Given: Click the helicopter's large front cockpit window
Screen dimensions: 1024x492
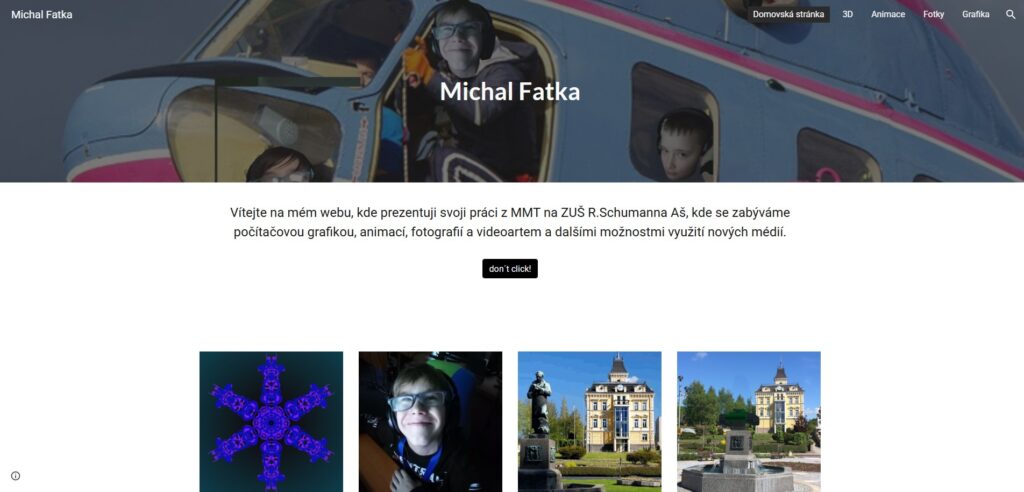Looking at the screenshot, I should (x=253, y=134).
